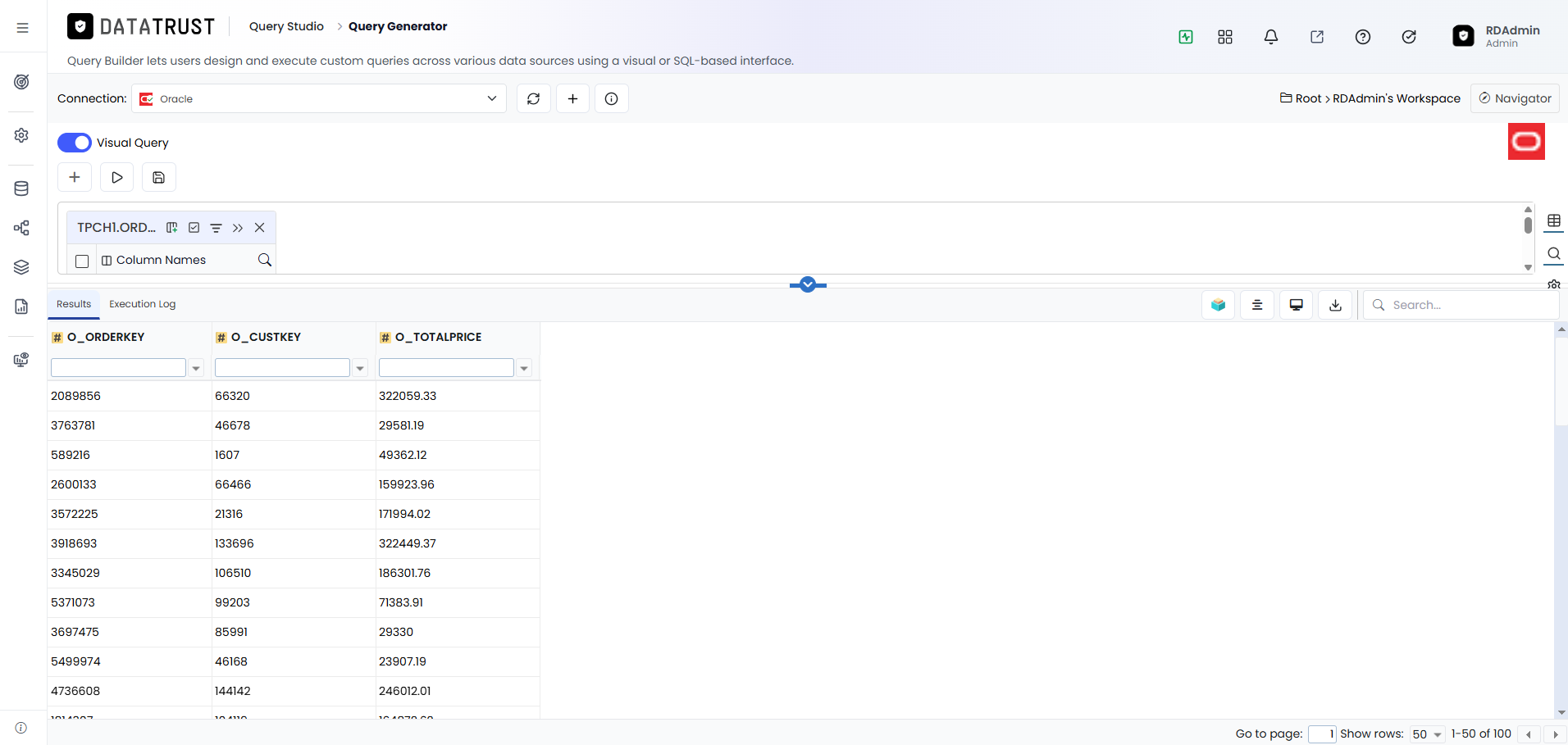Open O_CUSTKEY filter dropdown arrow
Viewport: 1568px width, 745px height.
click(x=360, y=368)
